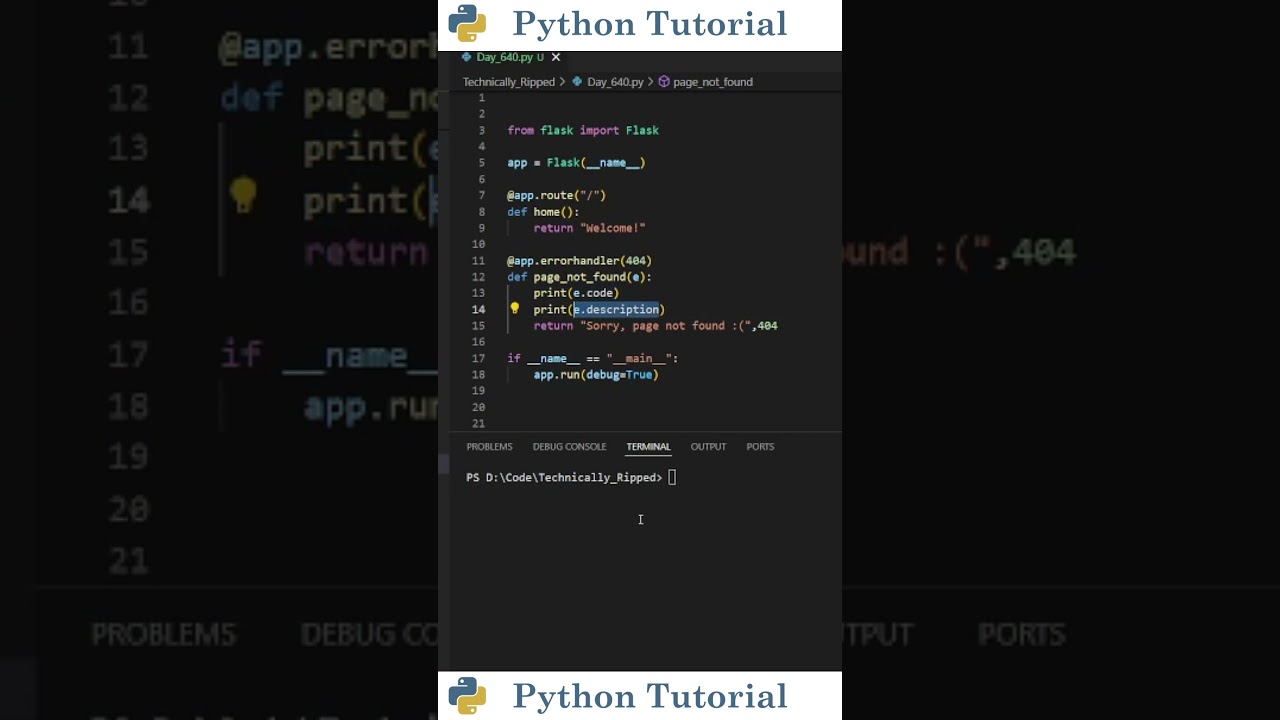
Task: Click the symbol cube icon before page_not_found
Action: point(664,82)
